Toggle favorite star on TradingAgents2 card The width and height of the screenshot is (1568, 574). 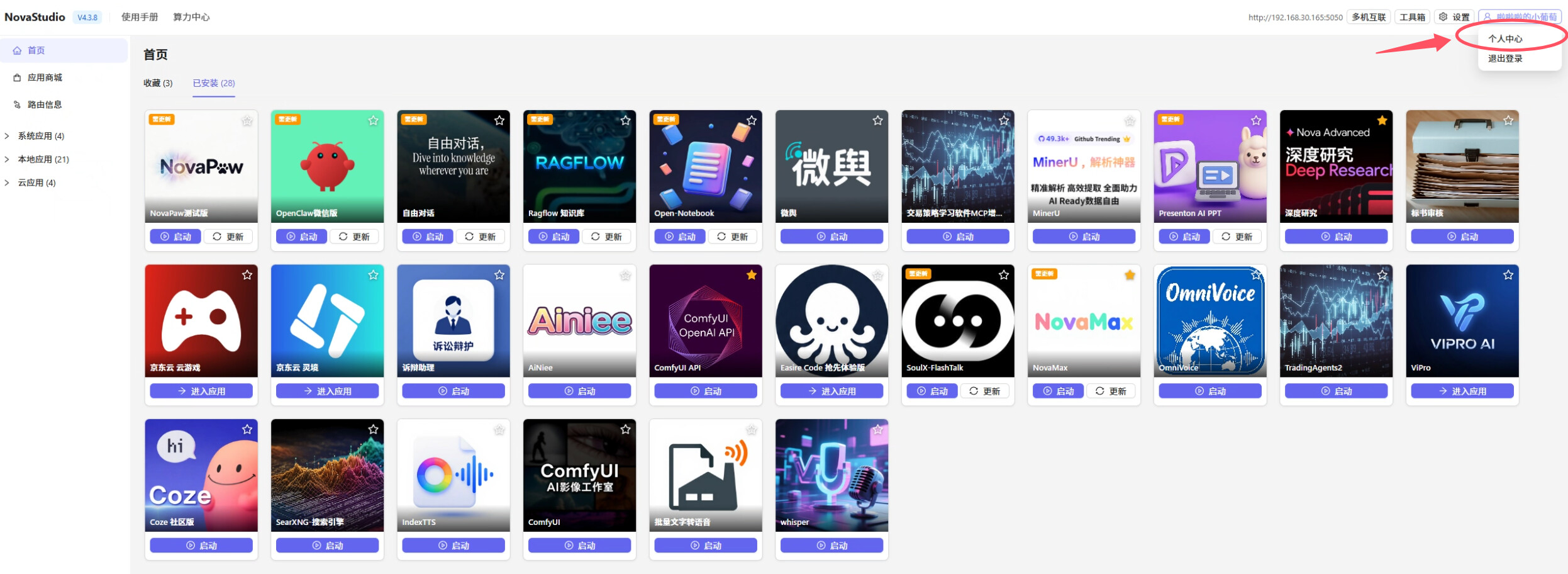1382,275
